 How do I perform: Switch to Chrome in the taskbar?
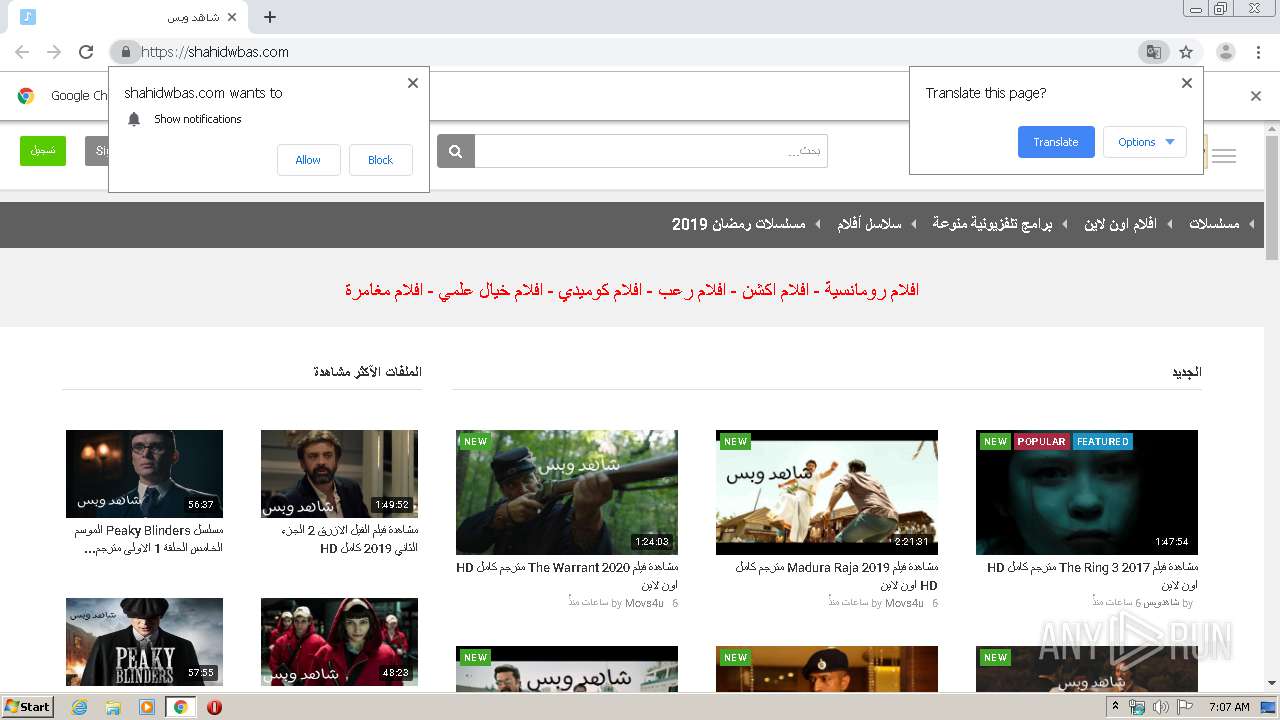click(180, 707)
